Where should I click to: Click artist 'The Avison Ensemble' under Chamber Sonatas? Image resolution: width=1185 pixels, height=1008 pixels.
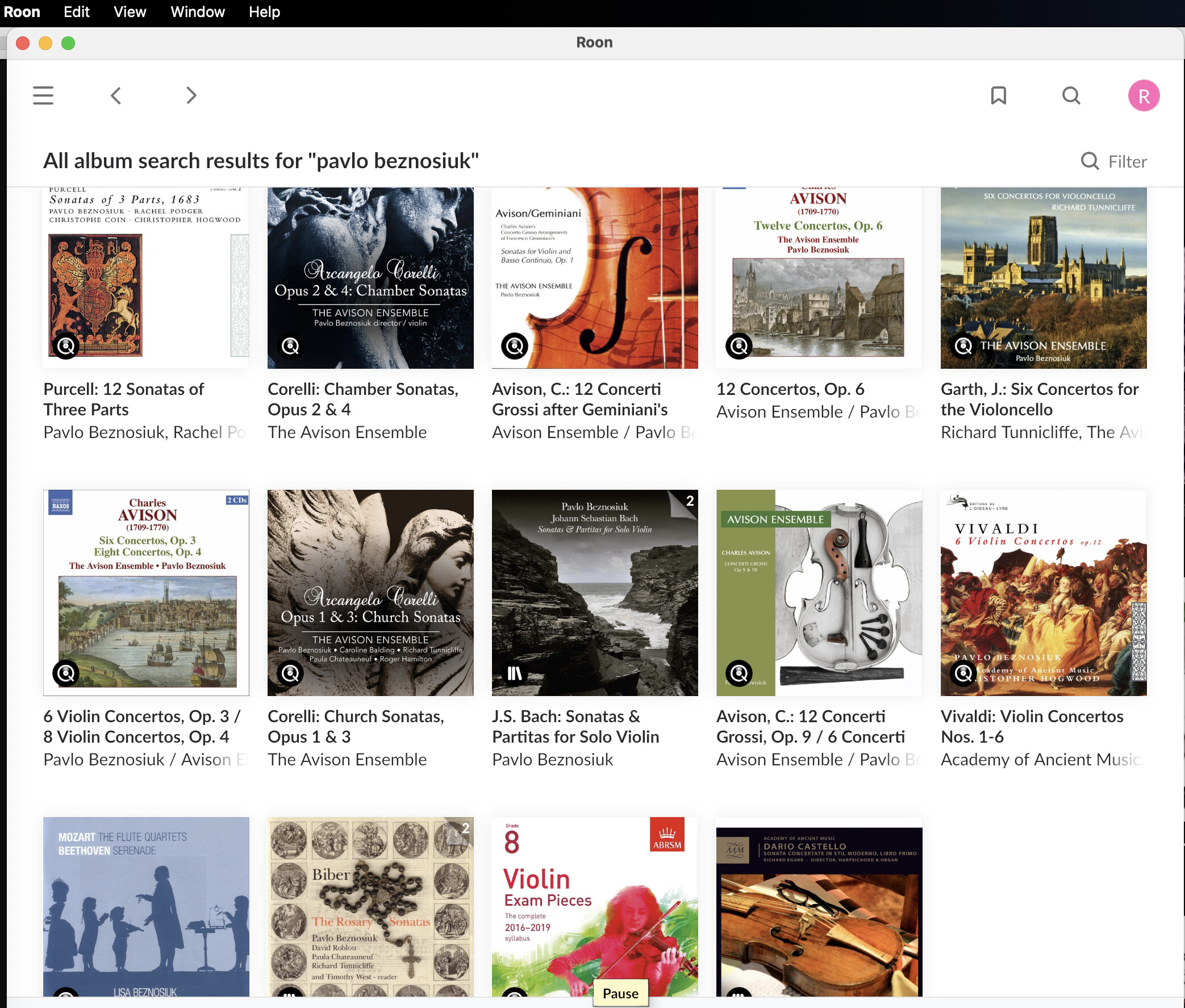[x=347, y=432]
